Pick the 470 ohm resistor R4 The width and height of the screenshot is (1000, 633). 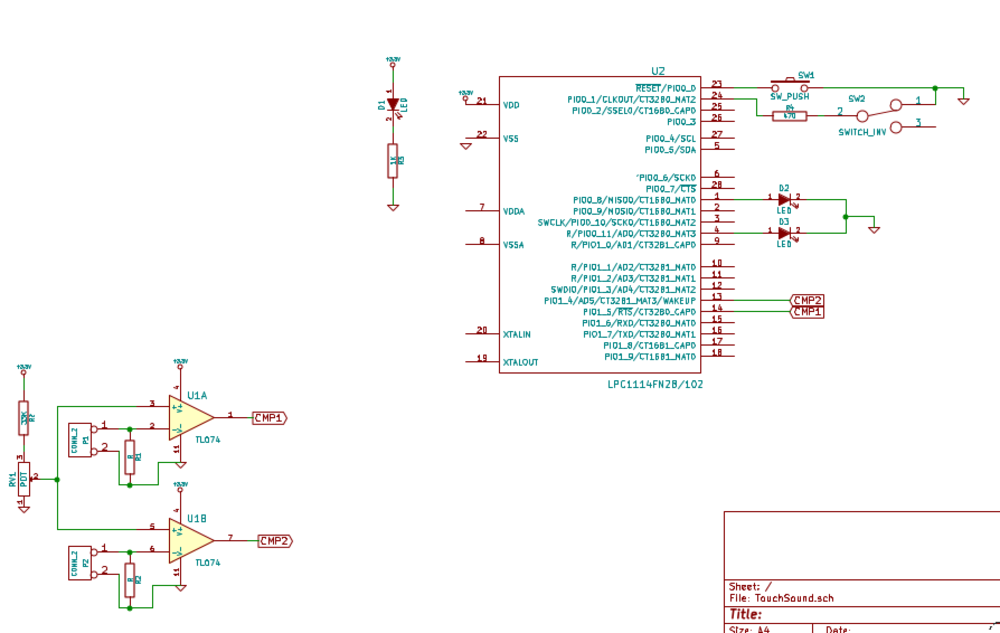click(790, 116)
